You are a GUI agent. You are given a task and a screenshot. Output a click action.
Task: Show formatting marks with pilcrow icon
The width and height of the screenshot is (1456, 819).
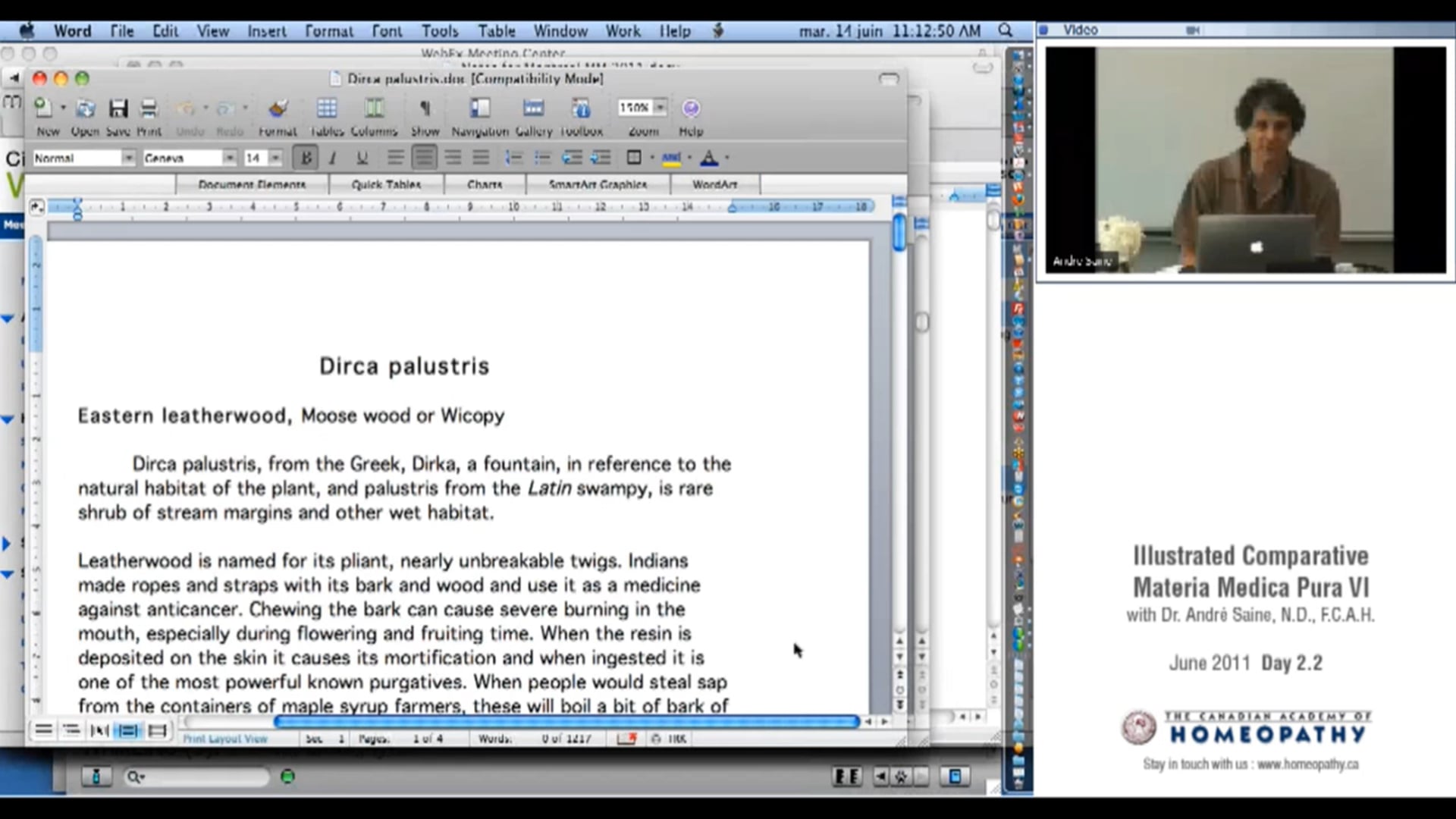coord(425,108)
